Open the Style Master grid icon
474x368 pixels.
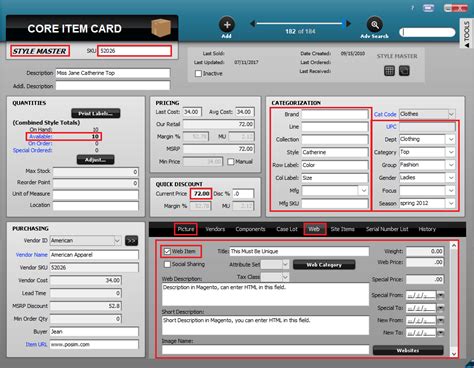pyautogui.click(x=389, y=70)
